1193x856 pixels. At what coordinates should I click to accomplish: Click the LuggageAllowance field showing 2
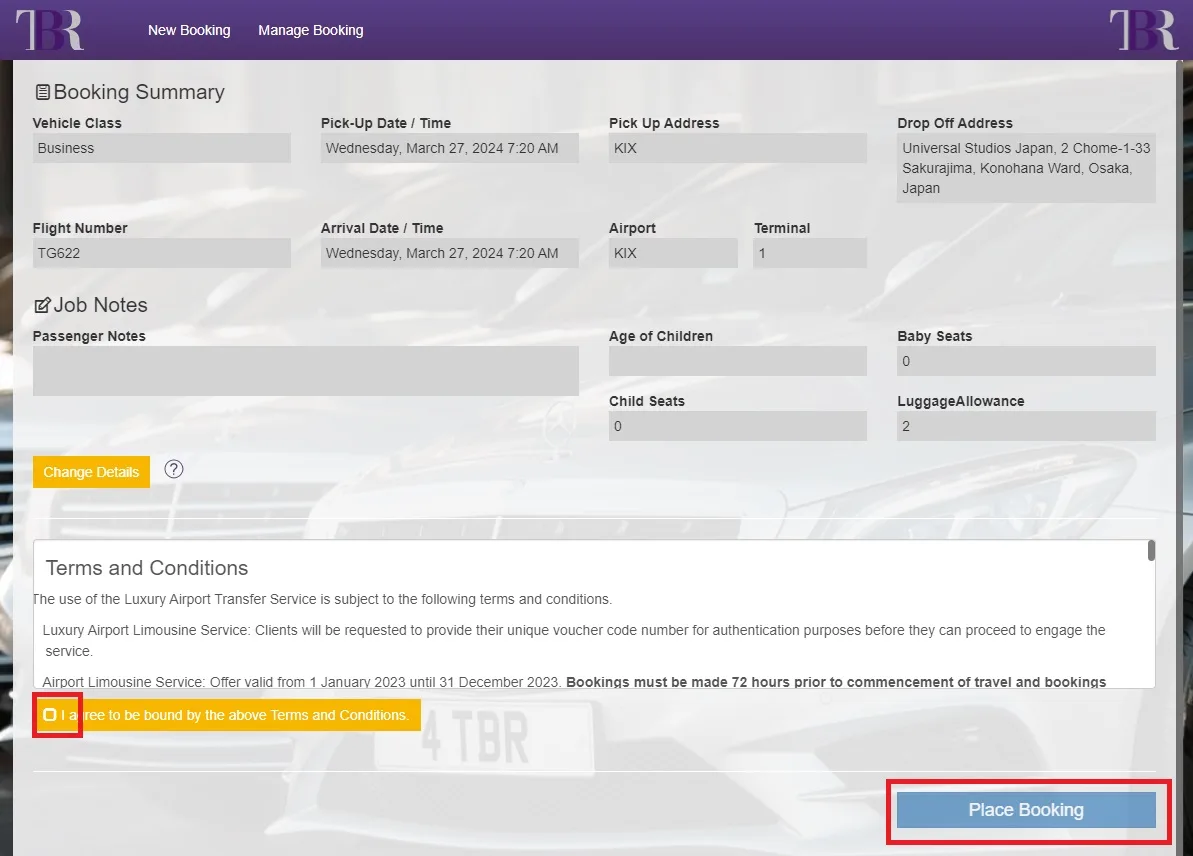coord(1026,426)
